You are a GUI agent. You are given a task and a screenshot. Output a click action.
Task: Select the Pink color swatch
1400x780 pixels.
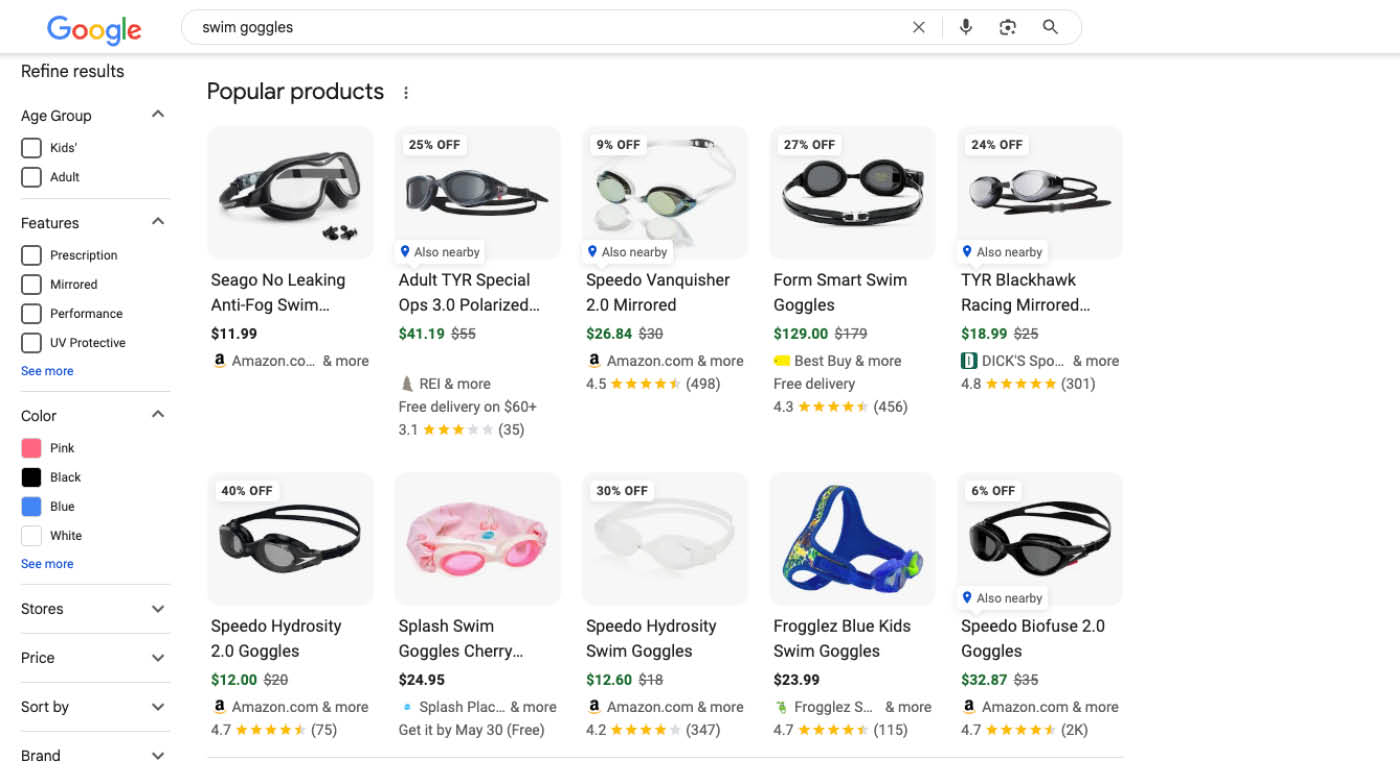[x=31, y=448]
